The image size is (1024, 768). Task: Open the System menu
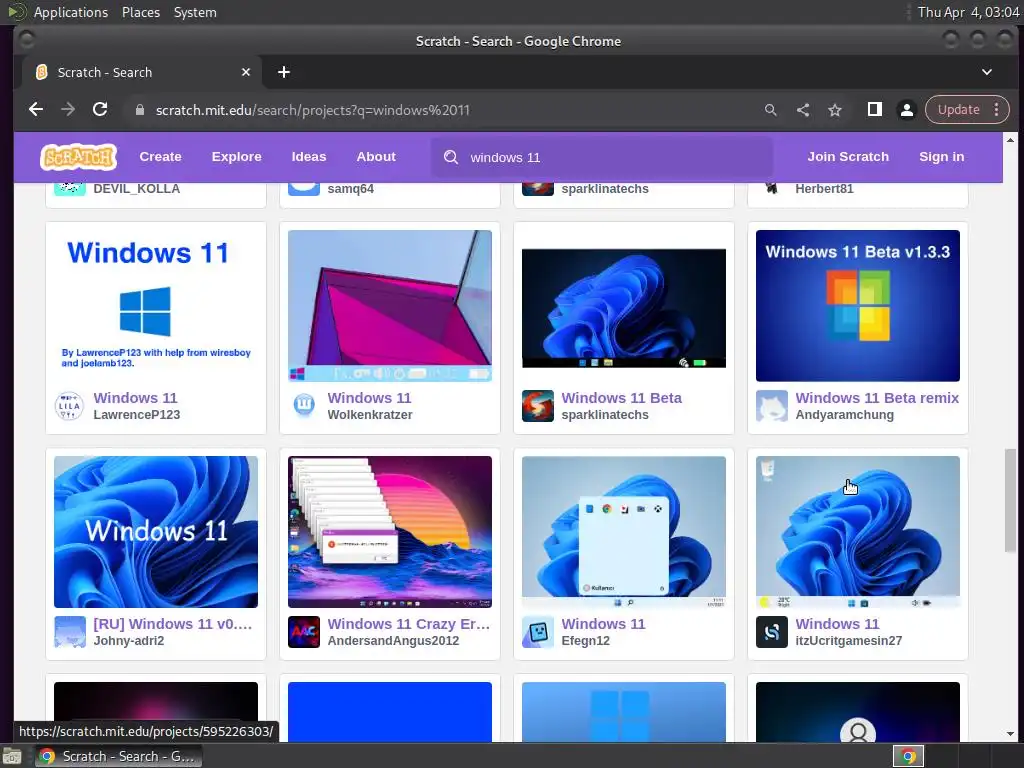(195, 12)
